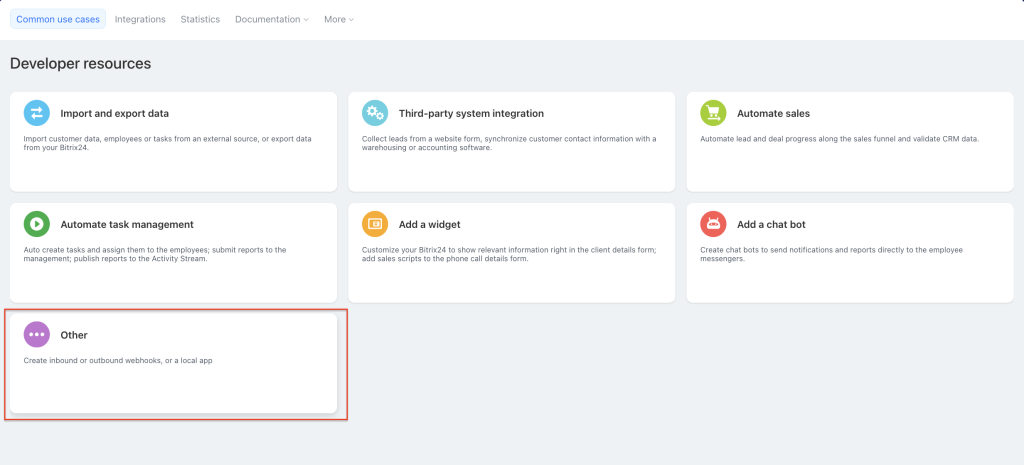Image resolution: width=1024 pixels, height=465 pixels.
Task: Switch to the Integrations tab
Action: (x=140, y=20)
